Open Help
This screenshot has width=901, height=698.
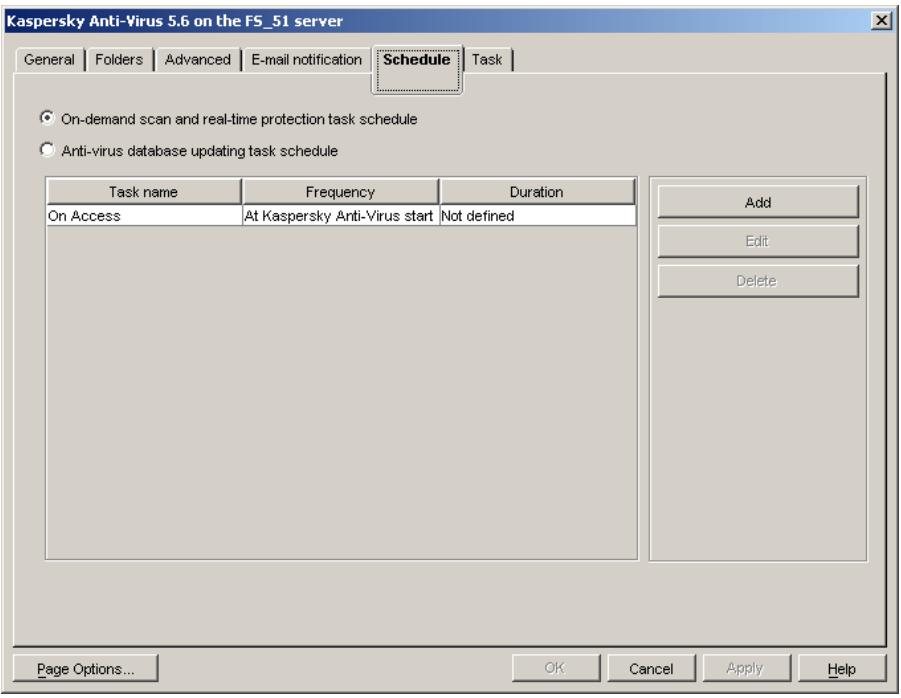point(842,669)
